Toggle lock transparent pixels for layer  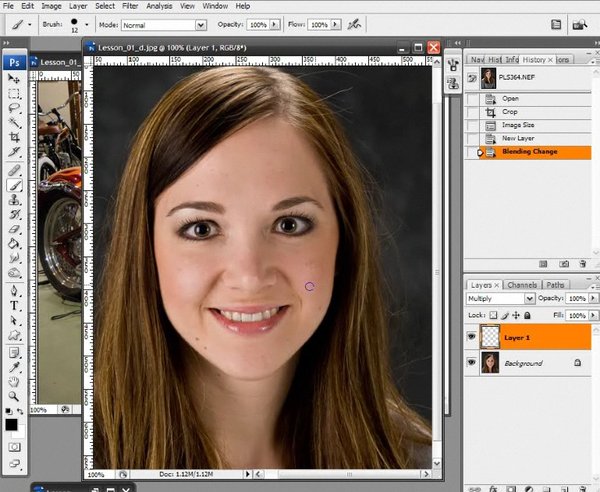[493, 315]
